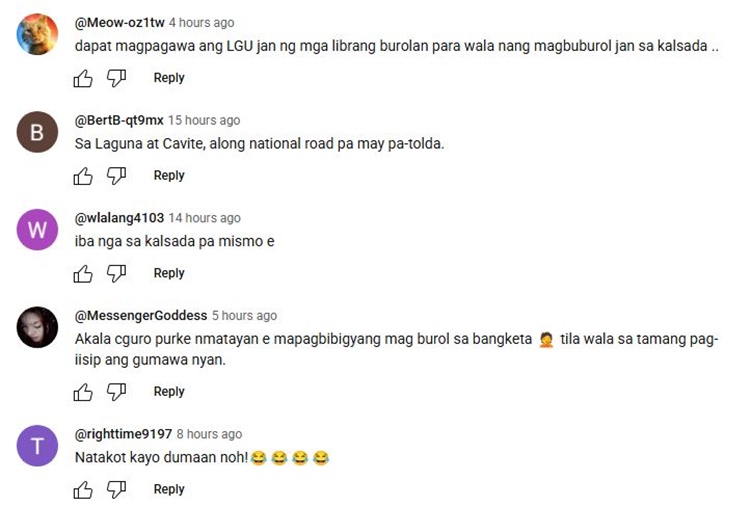Image resolution: width=750 pixels, height=506 pixels.
Task: Open the 8 hours ago timestamp link
Action: click(210, 434)
